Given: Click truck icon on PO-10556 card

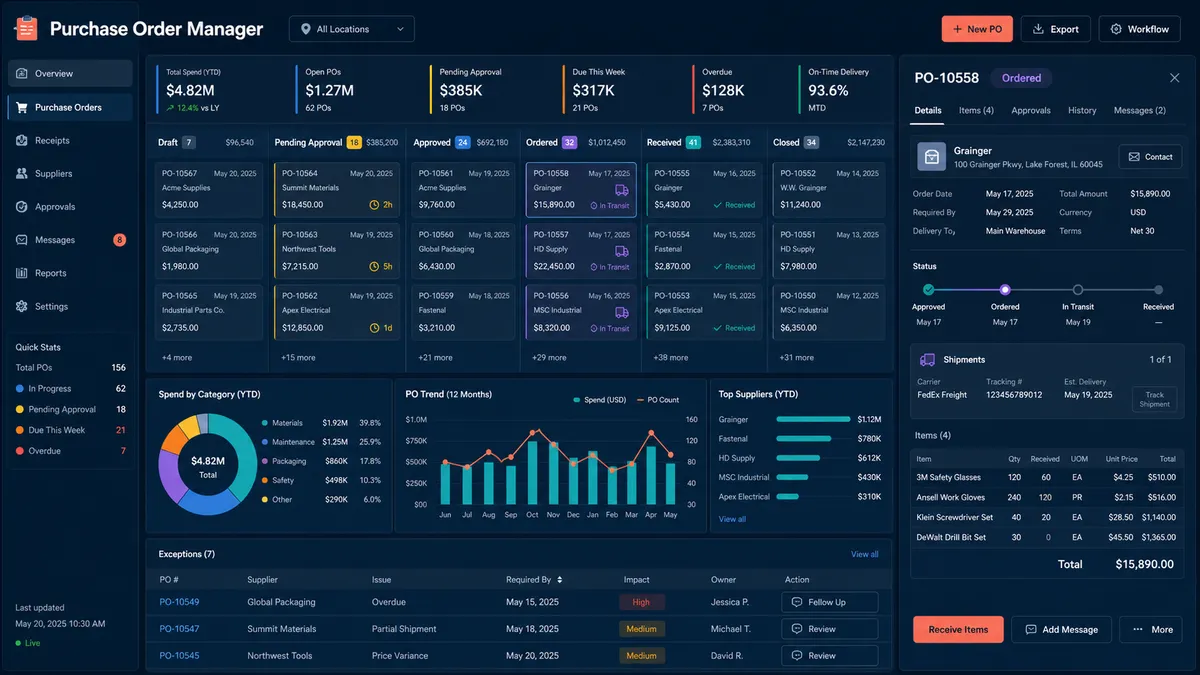Looking at the screenshot, I should click(x=622, y=312).
